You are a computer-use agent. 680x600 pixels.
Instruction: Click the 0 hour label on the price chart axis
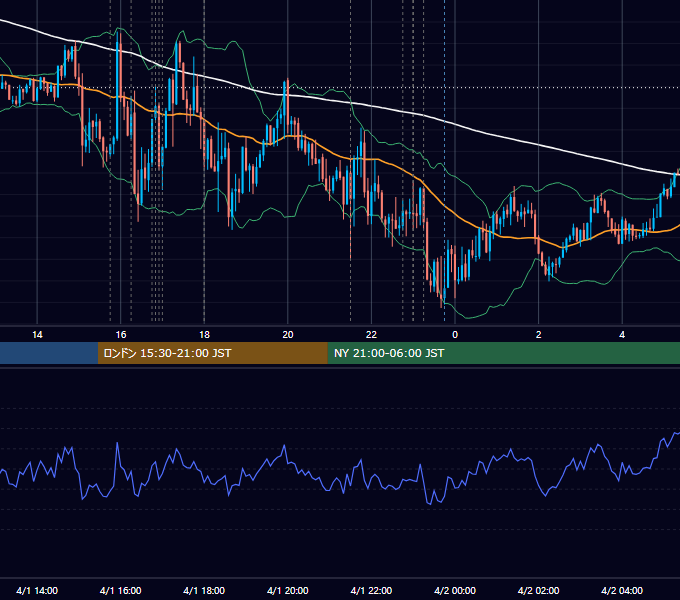point(455,335)
